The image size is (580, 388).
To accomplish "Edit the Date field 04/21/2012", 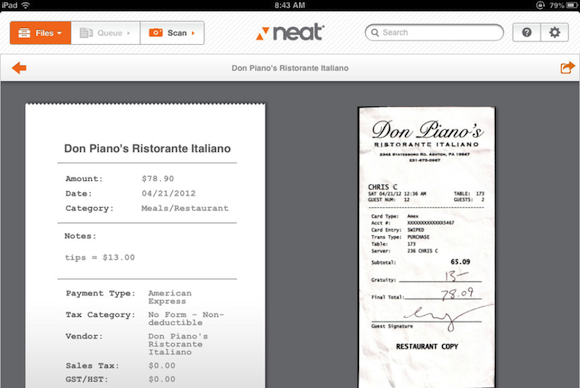I will pyautogui.click(x=169, y=193).
